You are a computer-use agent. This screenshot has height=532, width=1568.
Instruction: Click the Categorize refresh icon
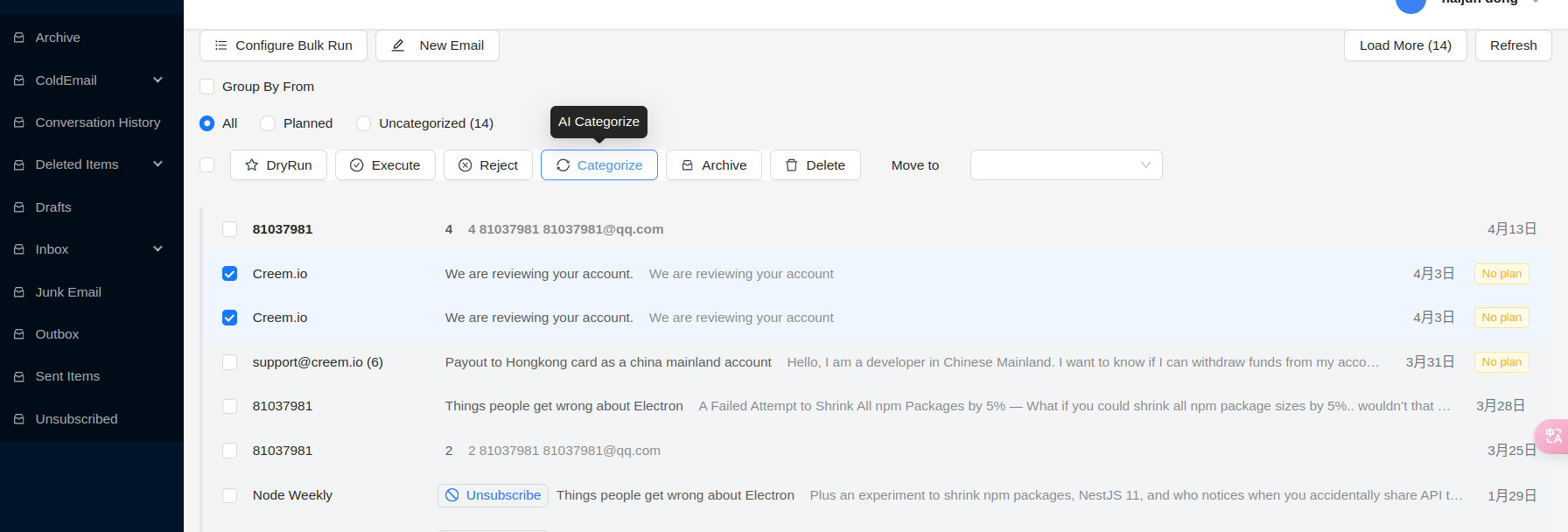point(563,165)
